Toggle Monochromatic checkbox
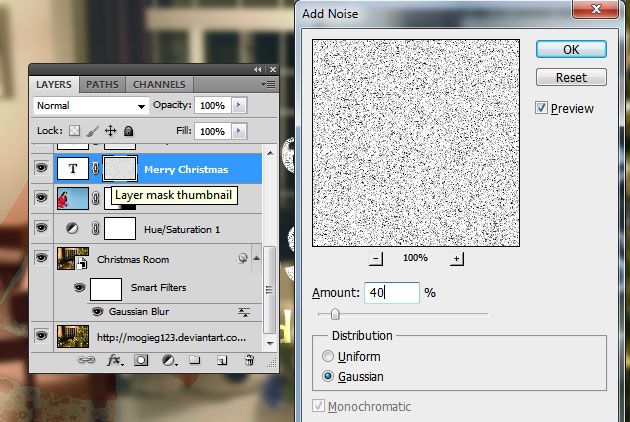 tap(319, 406)
